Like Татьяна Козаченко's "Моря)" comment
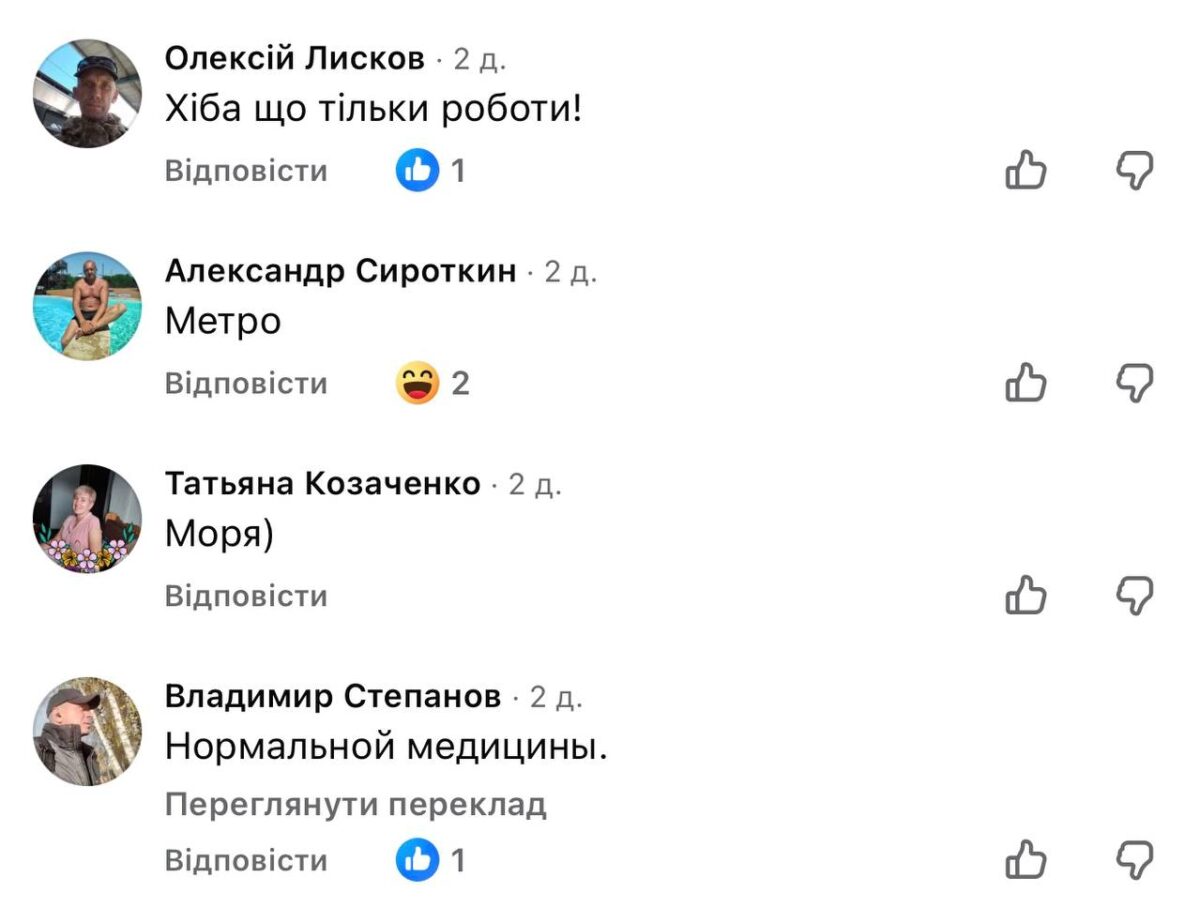 (x=1025, y=596)
